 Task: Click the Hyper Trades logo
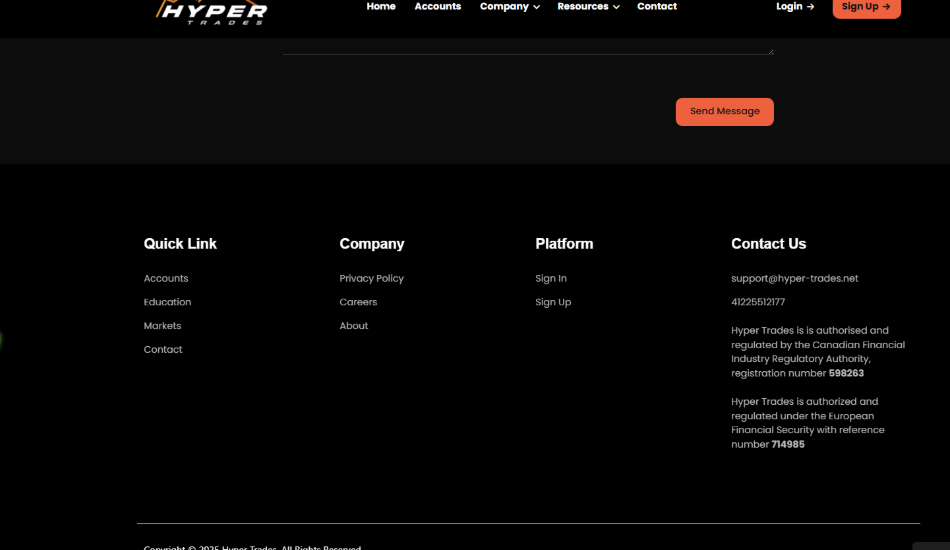click(211, 12)
